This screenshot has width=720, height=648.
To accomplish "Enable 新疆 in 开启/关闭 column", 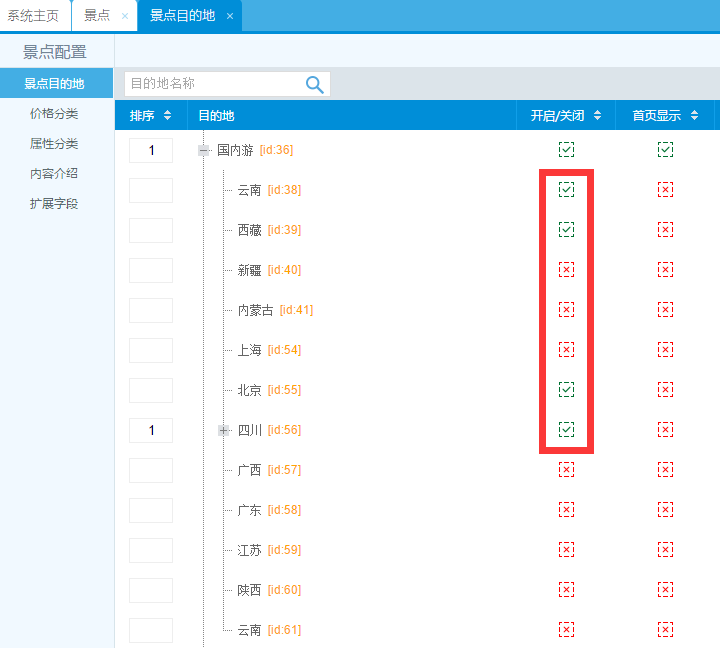I will click(566, 270).
